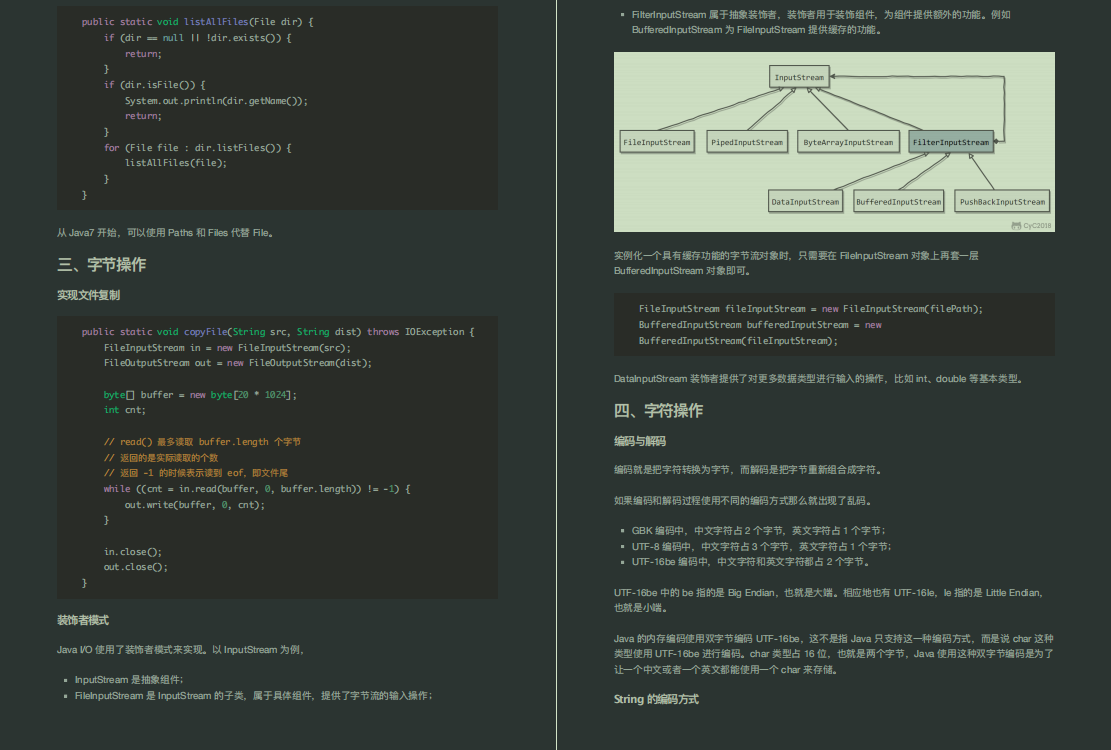Click the bullet InputStream 是抽象组件
This screenshot has height=750, width=1111.
coord(129,680)
